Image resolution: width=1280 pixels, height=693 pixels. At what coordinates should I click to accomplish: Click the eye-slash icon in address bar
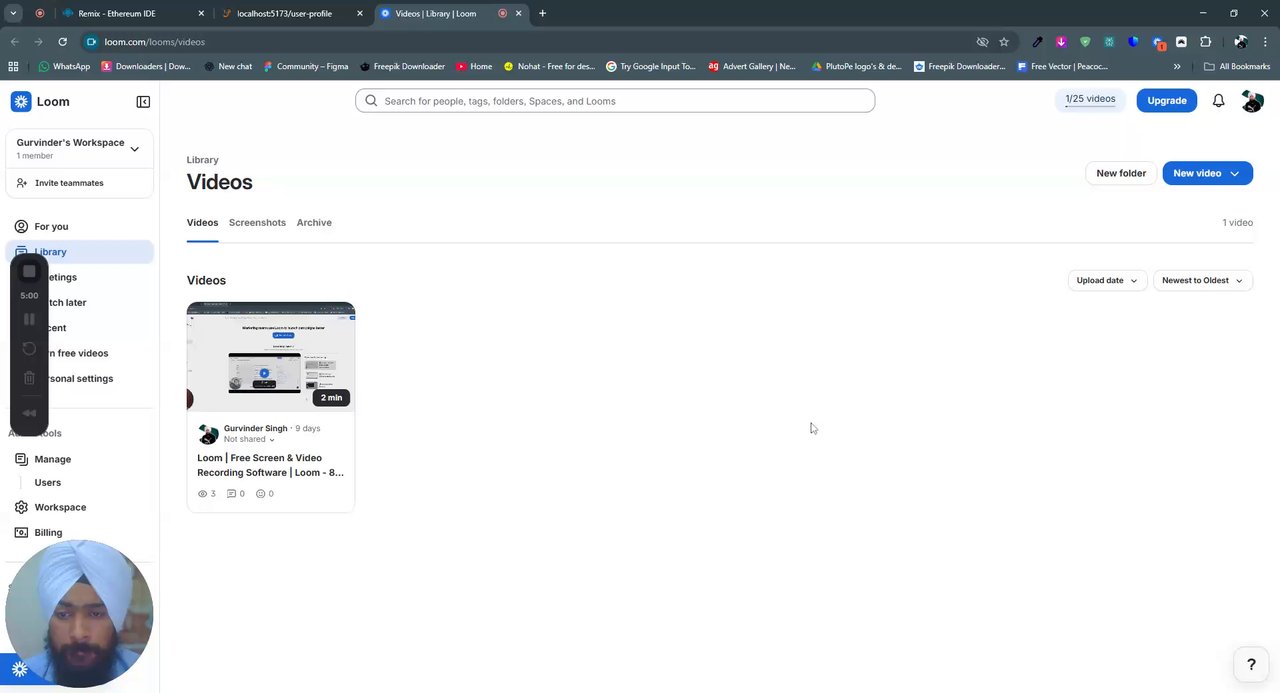point(982,42)
